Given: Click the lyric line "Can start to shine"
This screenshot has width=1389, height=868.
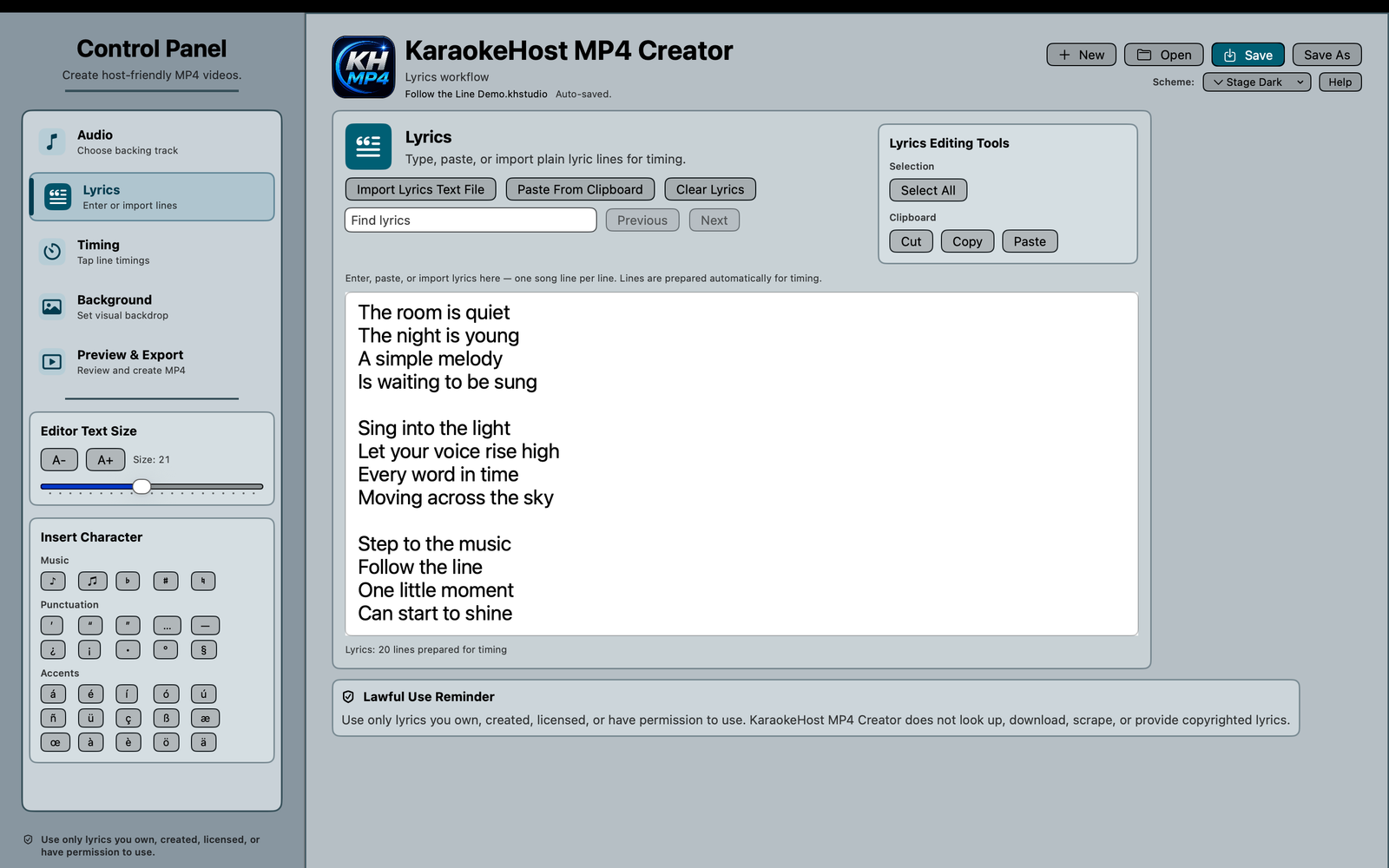Looking at the screenshot, I should tap(435, 614).
